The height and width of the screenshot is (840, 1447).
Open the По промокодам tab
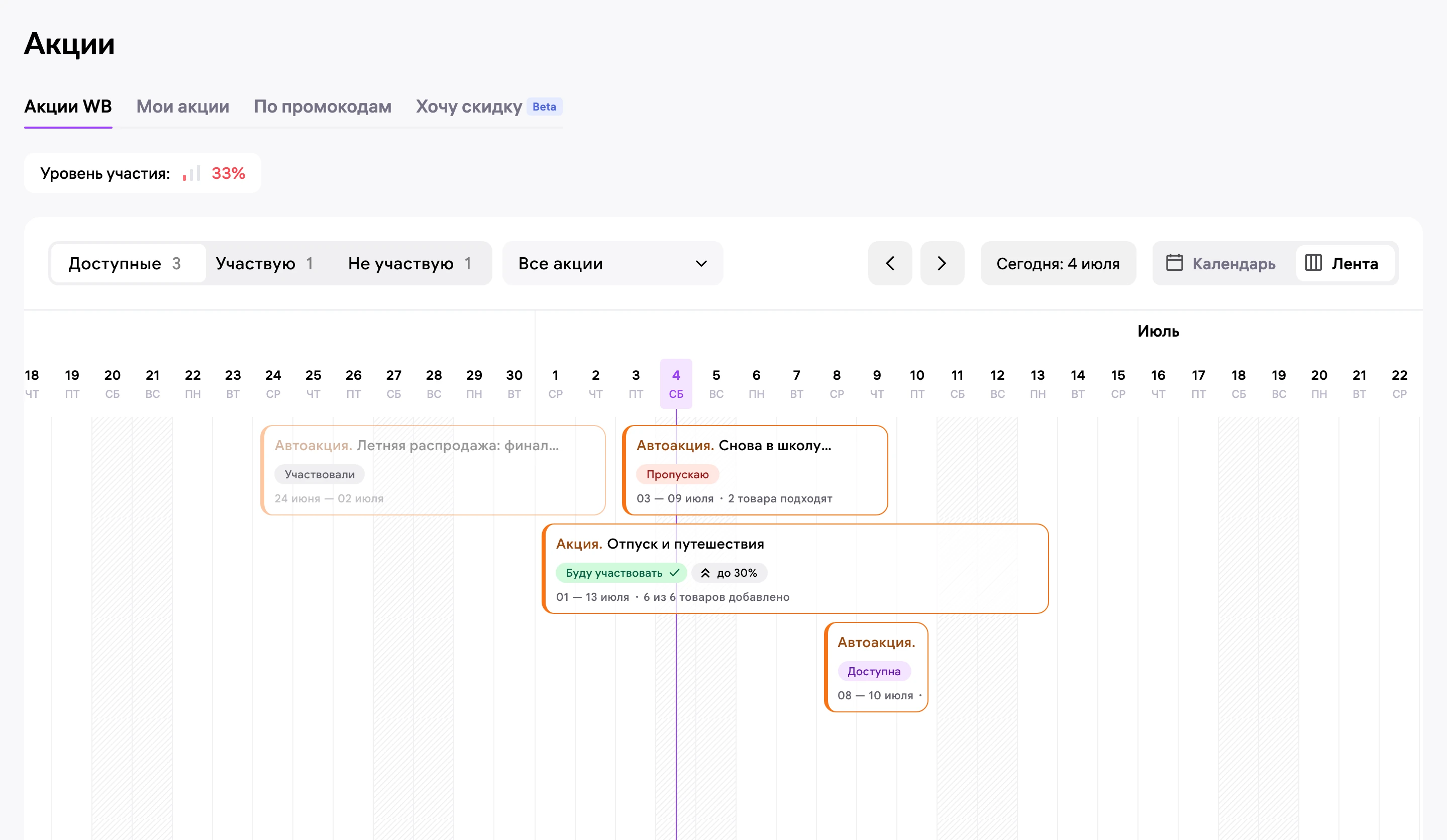323,107
